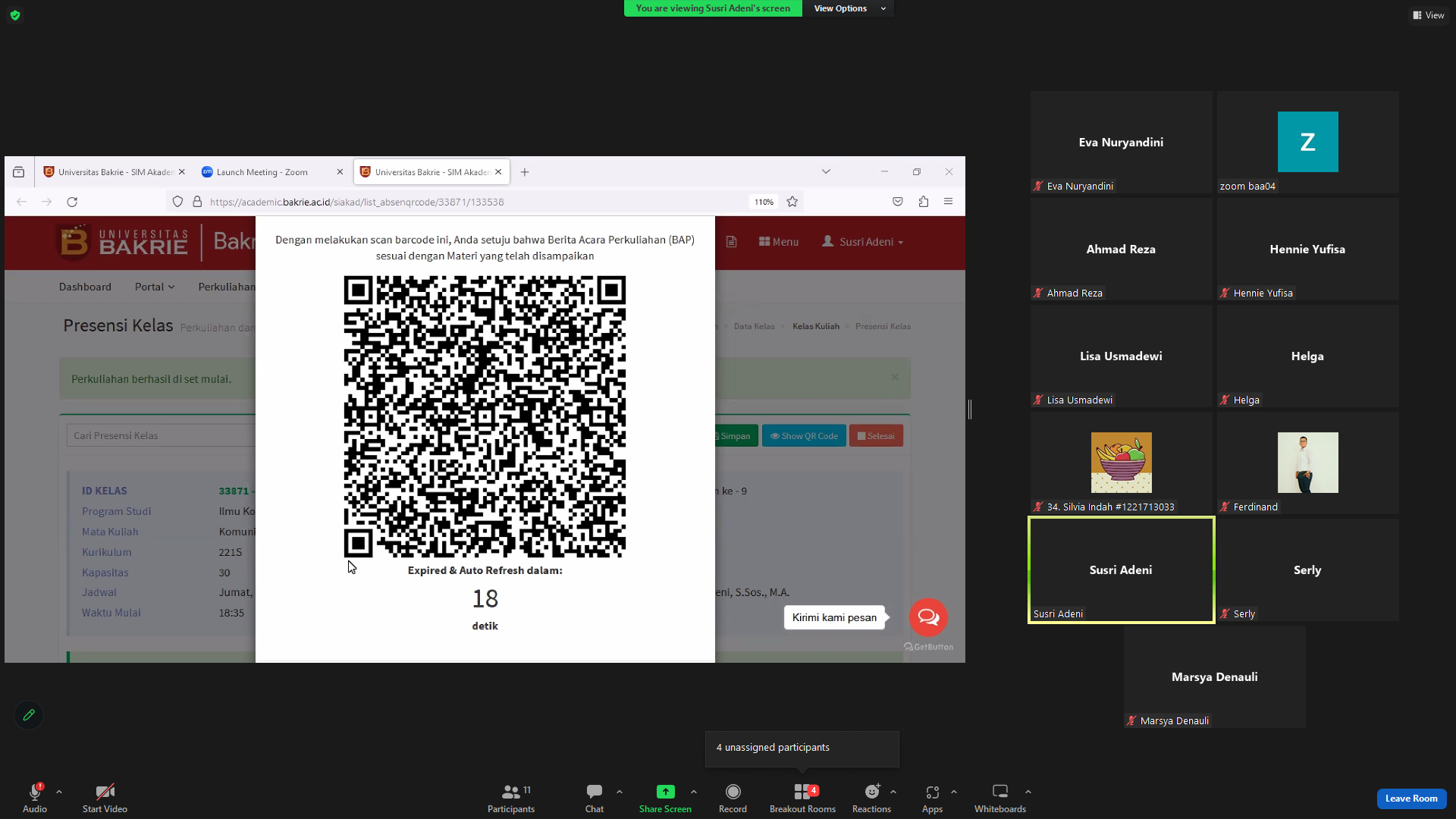Image resolution: width=1456 pixels, height=819 pixels.
Task: Open View Options dropdown
Action: 849,8
